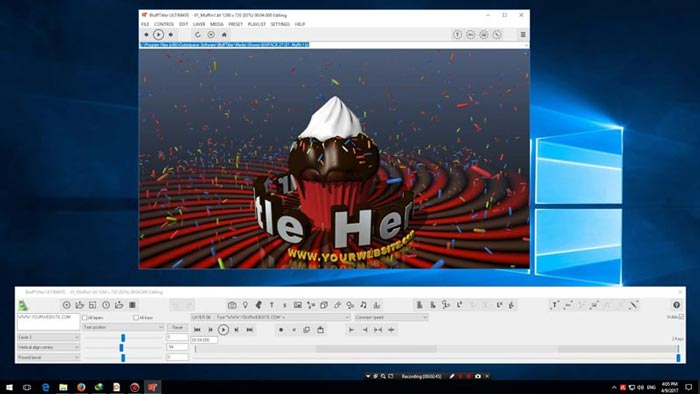Click the wand icon in the effects toolbar

click(x=633, y=305)
